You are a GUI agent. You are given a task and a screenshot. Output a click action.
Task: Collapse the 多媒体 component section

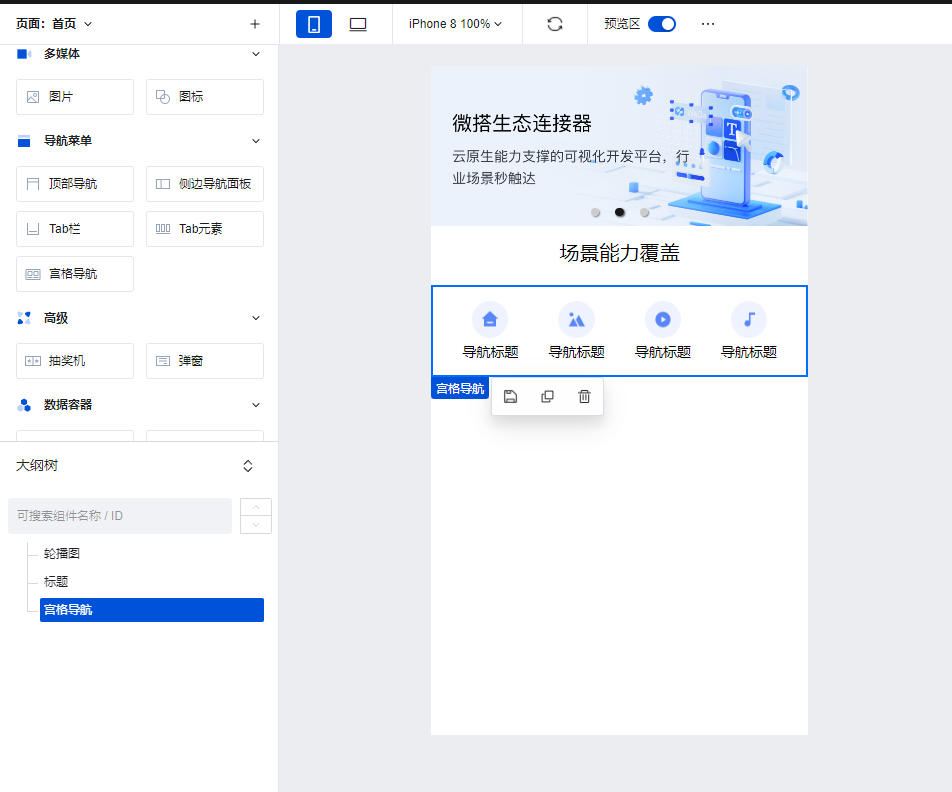tap(256, 54)
